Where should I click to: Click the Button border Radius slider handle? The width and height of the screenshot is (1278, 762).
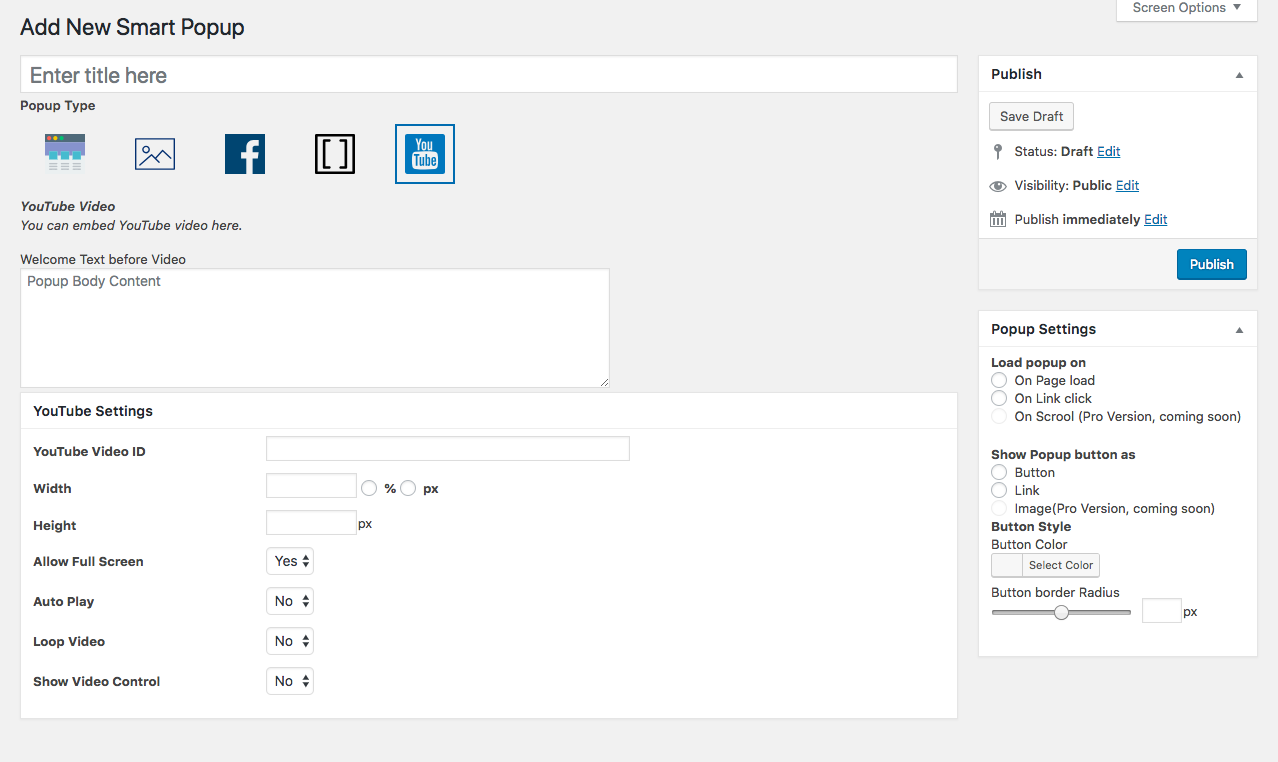coord(1061,612)
